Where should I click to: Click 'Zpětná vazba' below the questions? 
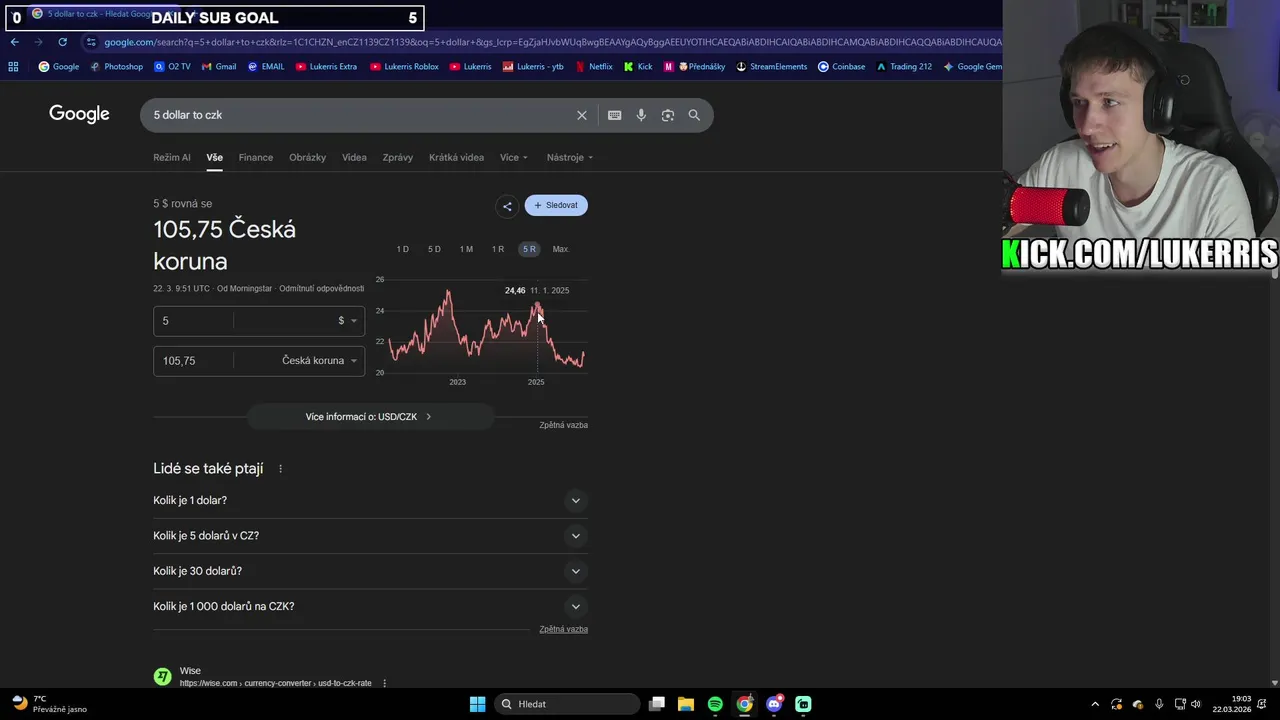click(563, 629)
